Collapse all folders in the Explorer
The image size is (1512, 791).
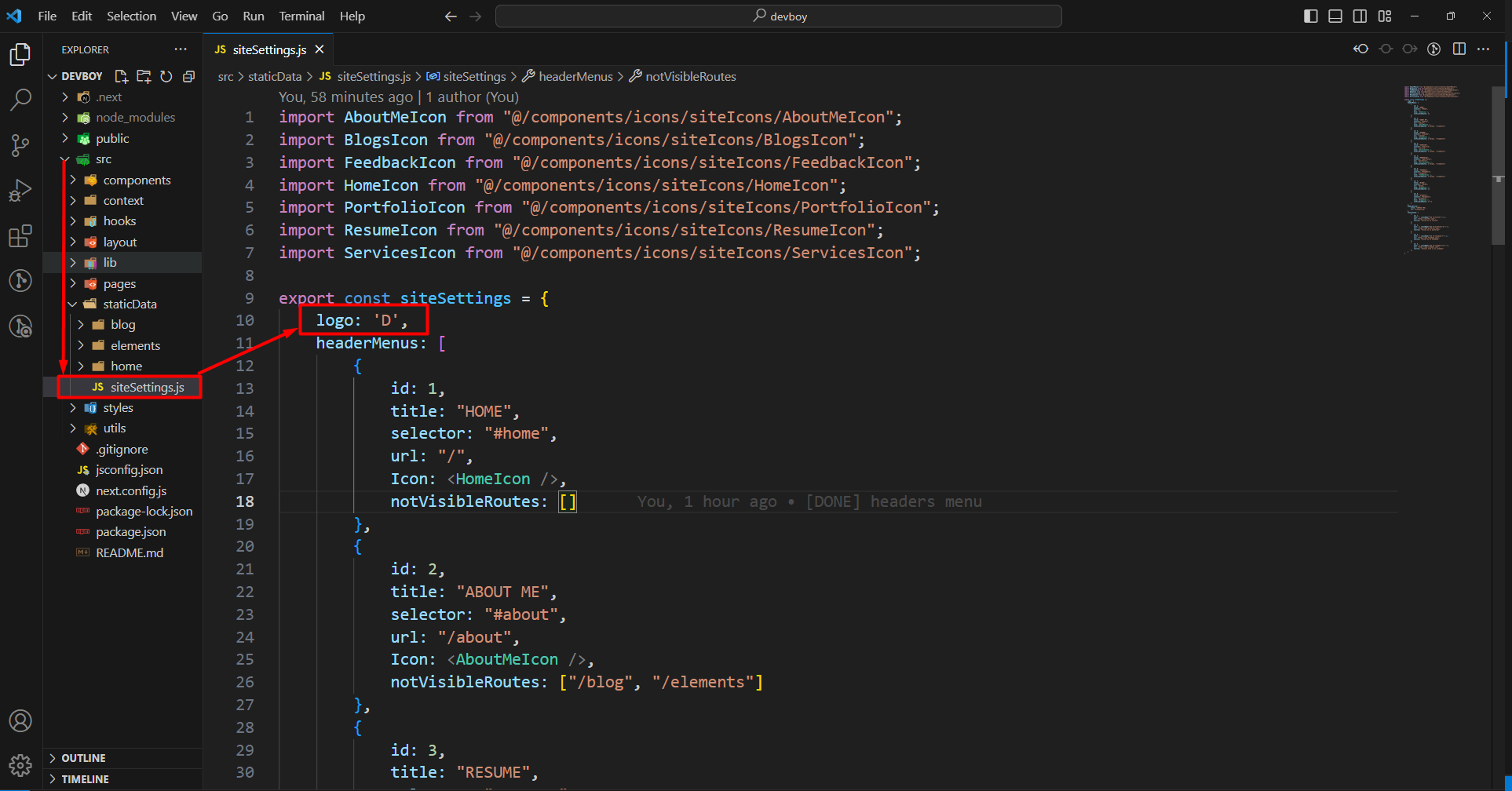coord(188,76)
